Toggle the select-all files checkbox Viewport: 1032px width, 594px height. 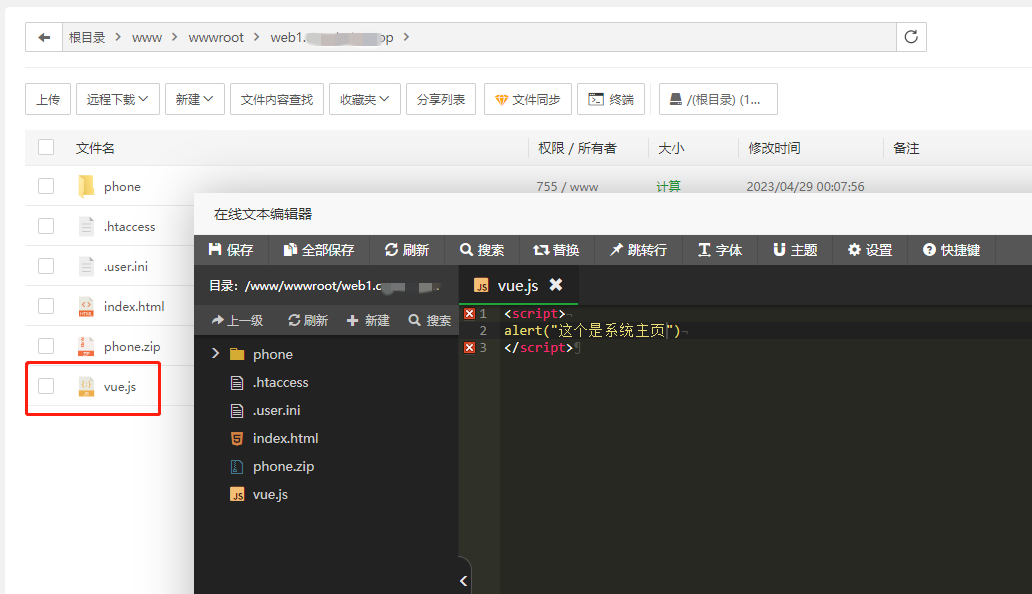coord(46,147)
